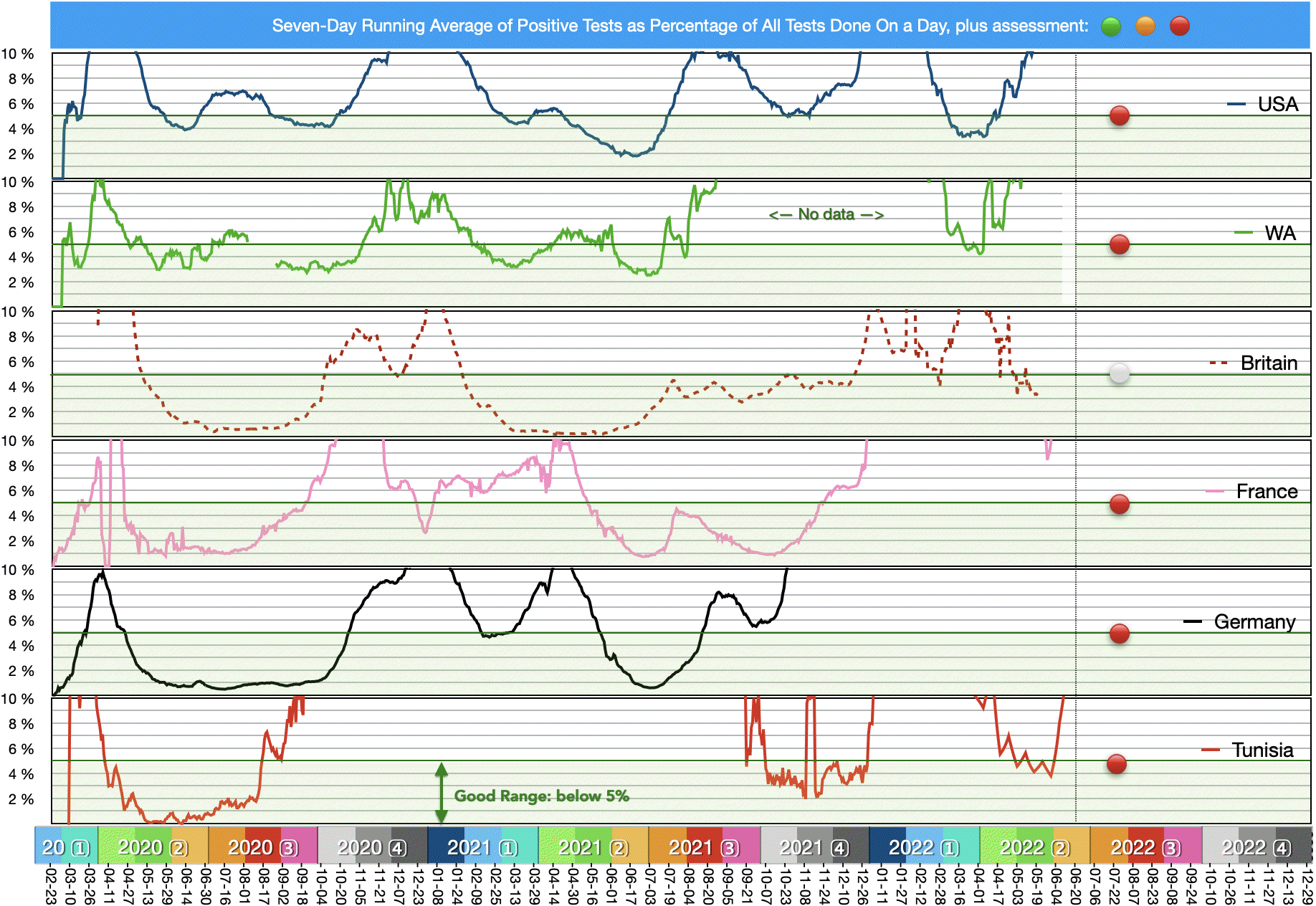Click the 2021 quarter 4 color band

pos(814,847)
